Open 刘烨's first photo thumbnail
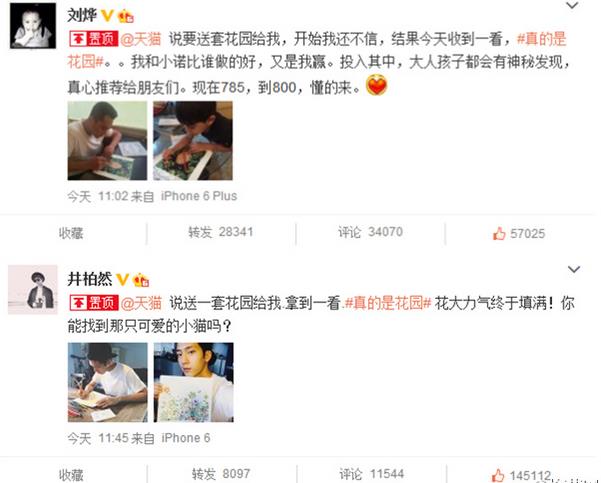The image size is (601, 483). 107,141
